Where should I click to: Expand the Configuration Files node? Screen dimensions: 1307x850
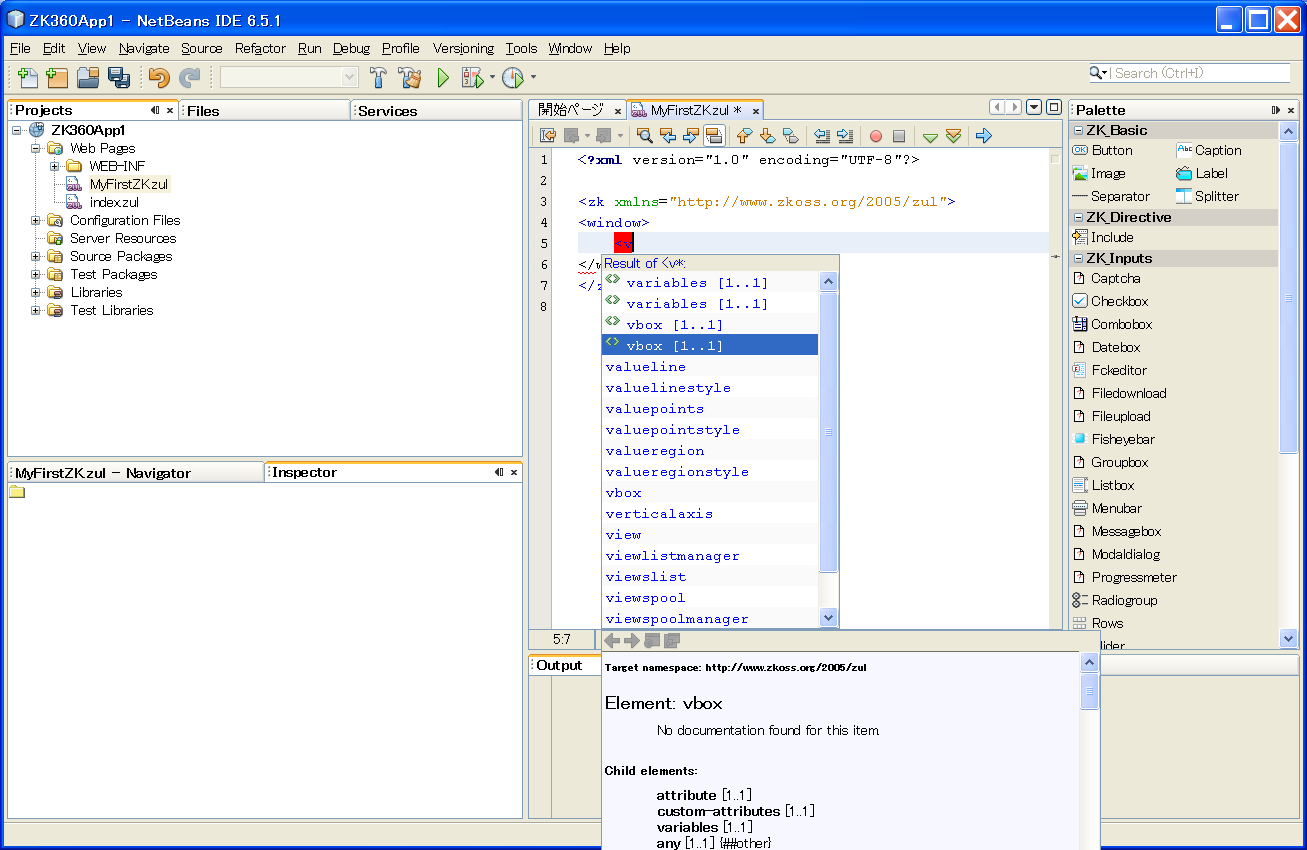(x=36, y=220)
